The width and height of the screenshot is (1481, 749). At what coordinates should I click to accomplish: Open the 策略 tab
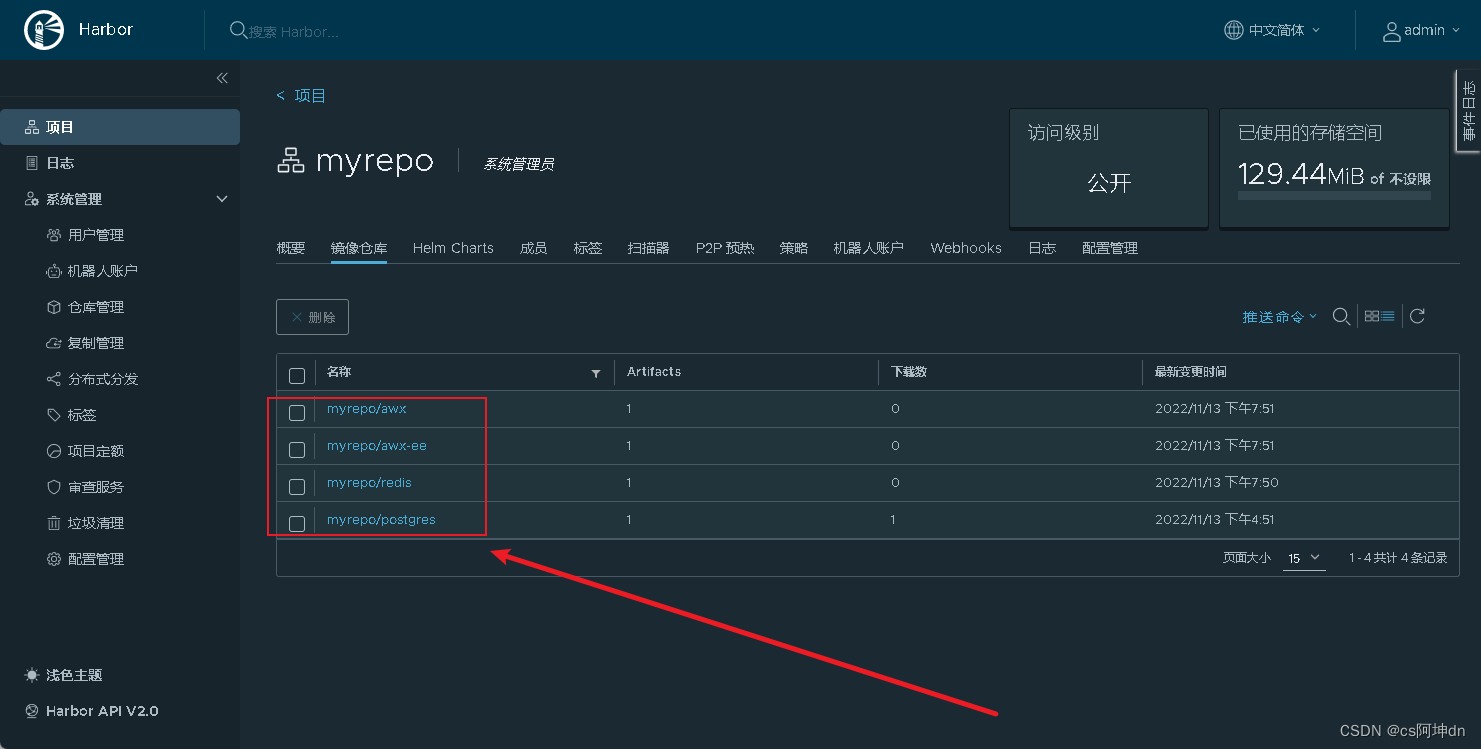[x=794, y=248]
